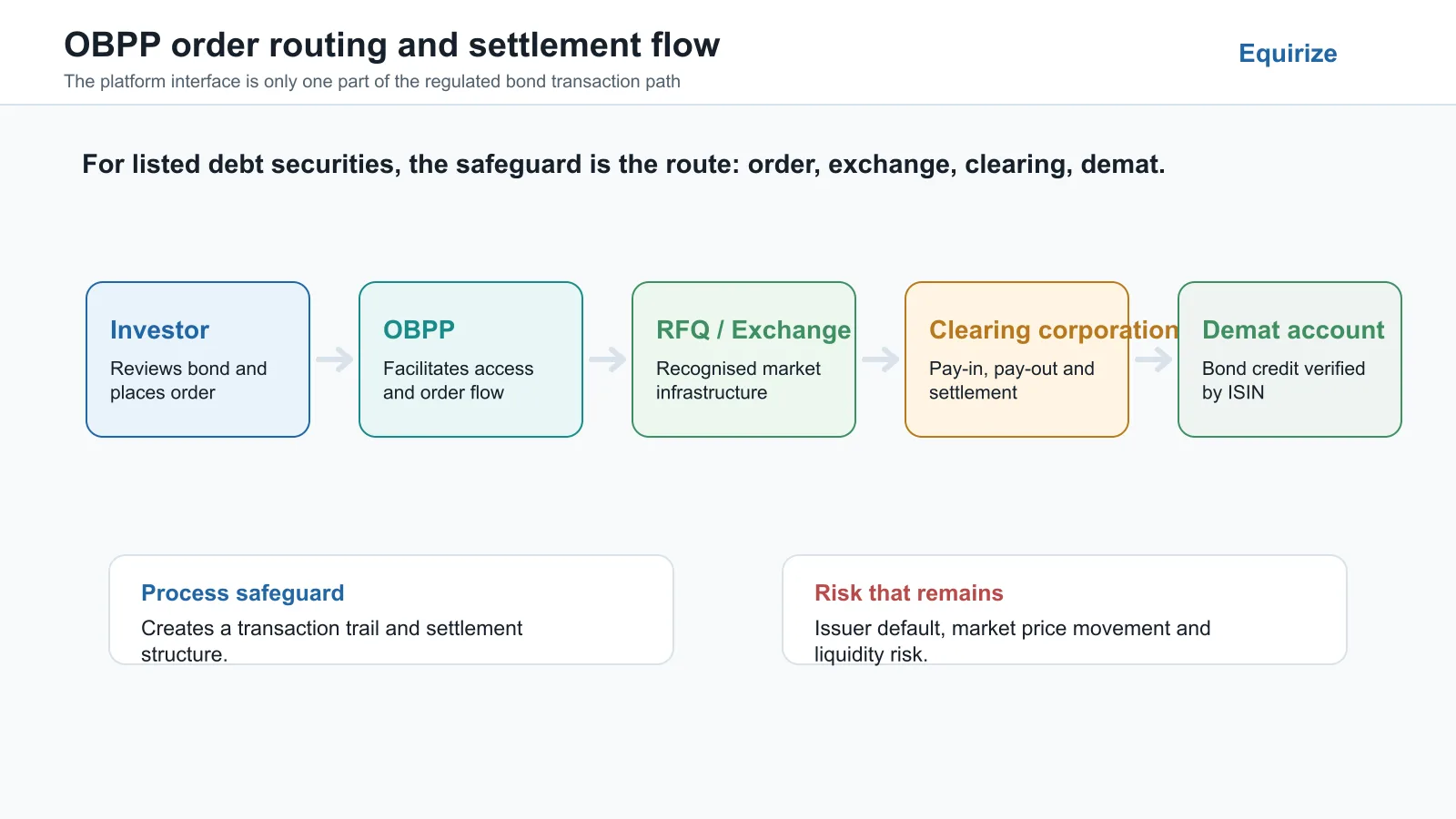Select the Demat account box
The height and width of the screenshot is (819, 1456).
[x=1290, y=359]
